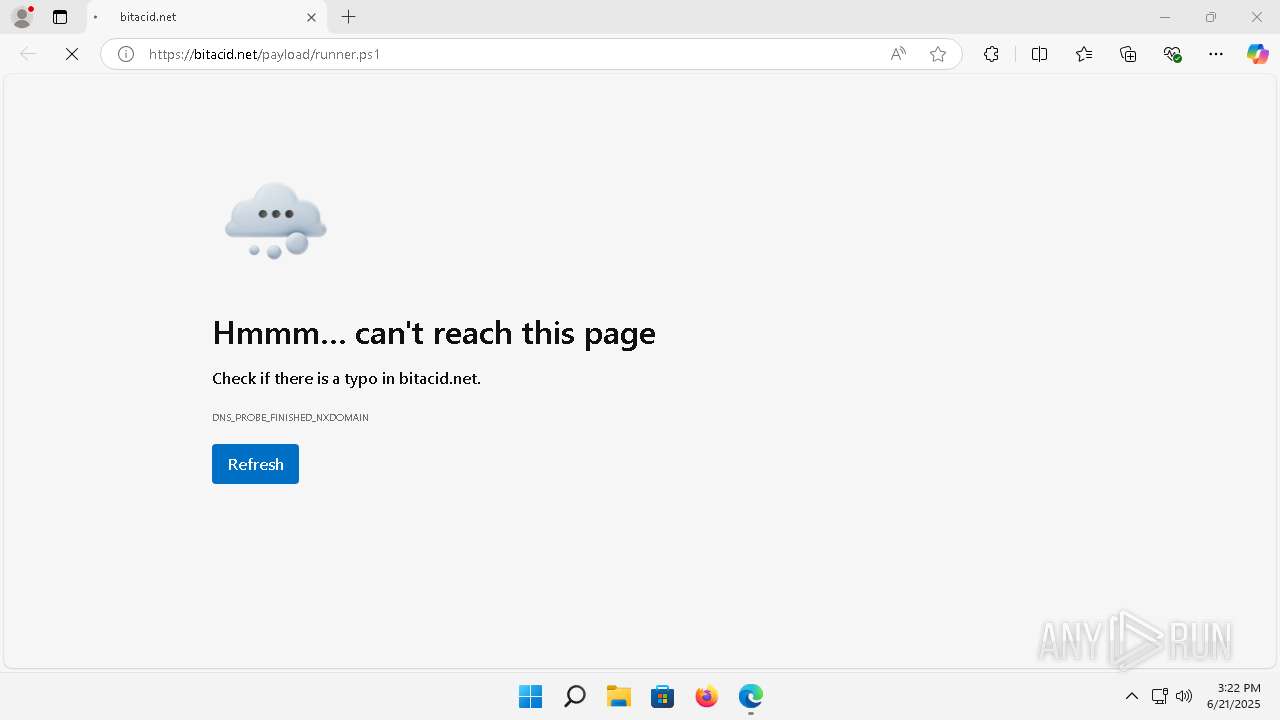Viewport: 1280px width, 720px height.
Task: Open File Explorer from taskbar
Action: click(618, 696)
